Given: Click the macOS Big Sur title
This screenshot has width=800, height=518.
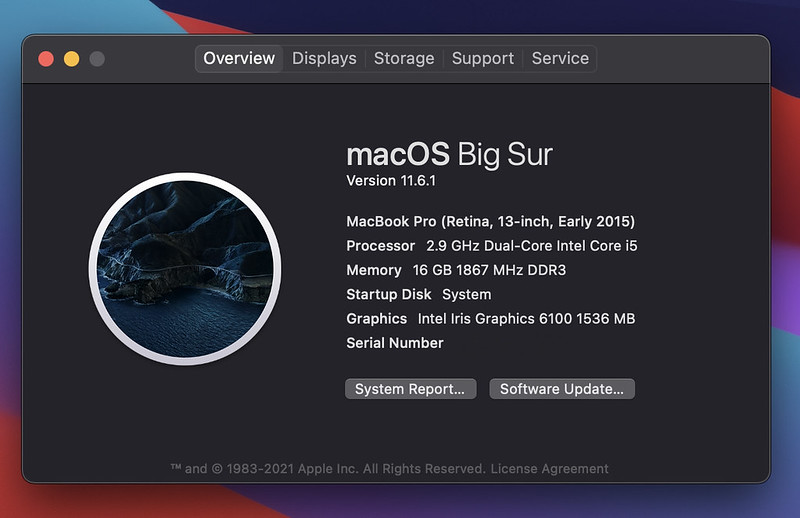Looking at the screenshot, I should 449,154.
